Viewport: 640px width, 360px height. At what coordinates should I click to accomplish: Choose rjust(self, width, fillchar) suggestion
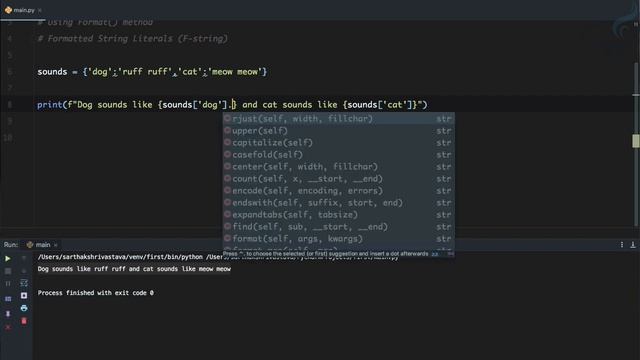point(338,119)
